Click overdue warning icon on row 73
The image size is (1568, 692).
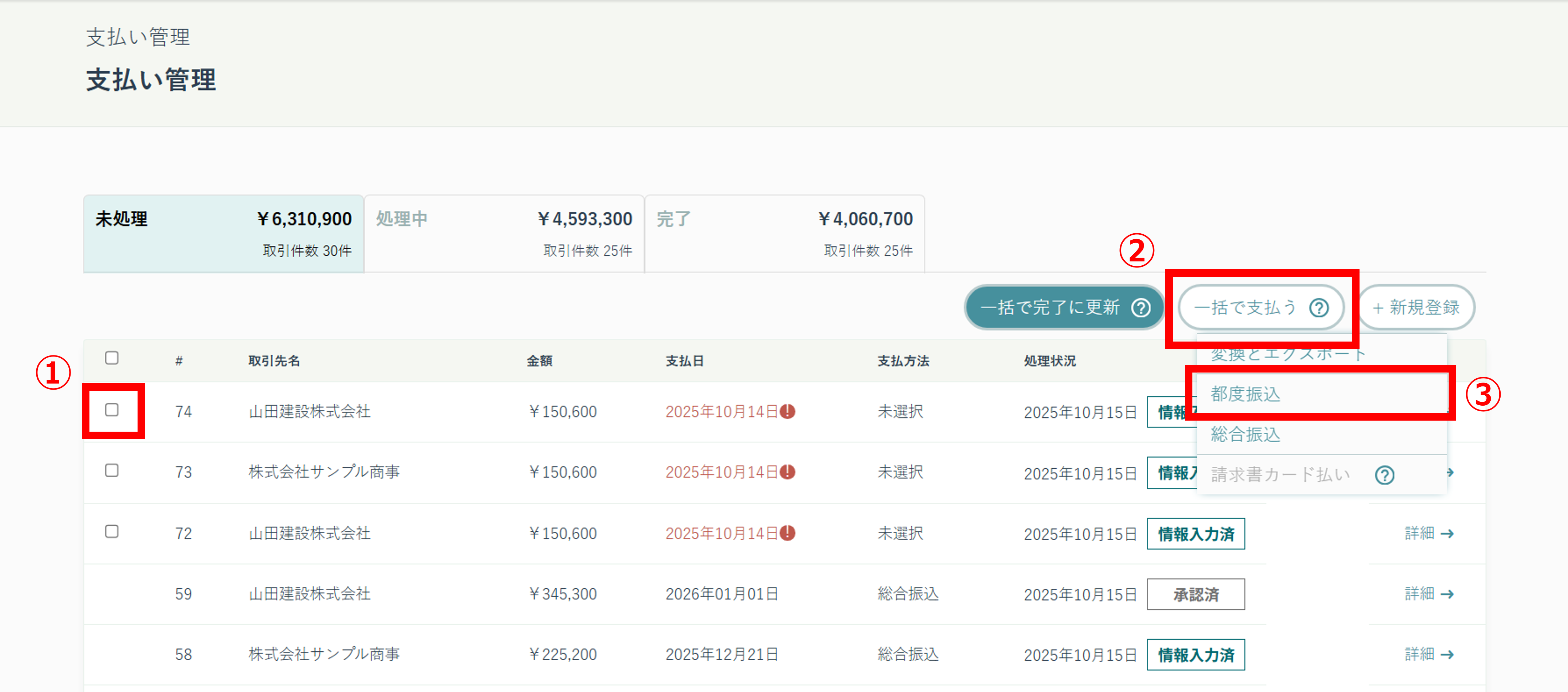(787, 472)
